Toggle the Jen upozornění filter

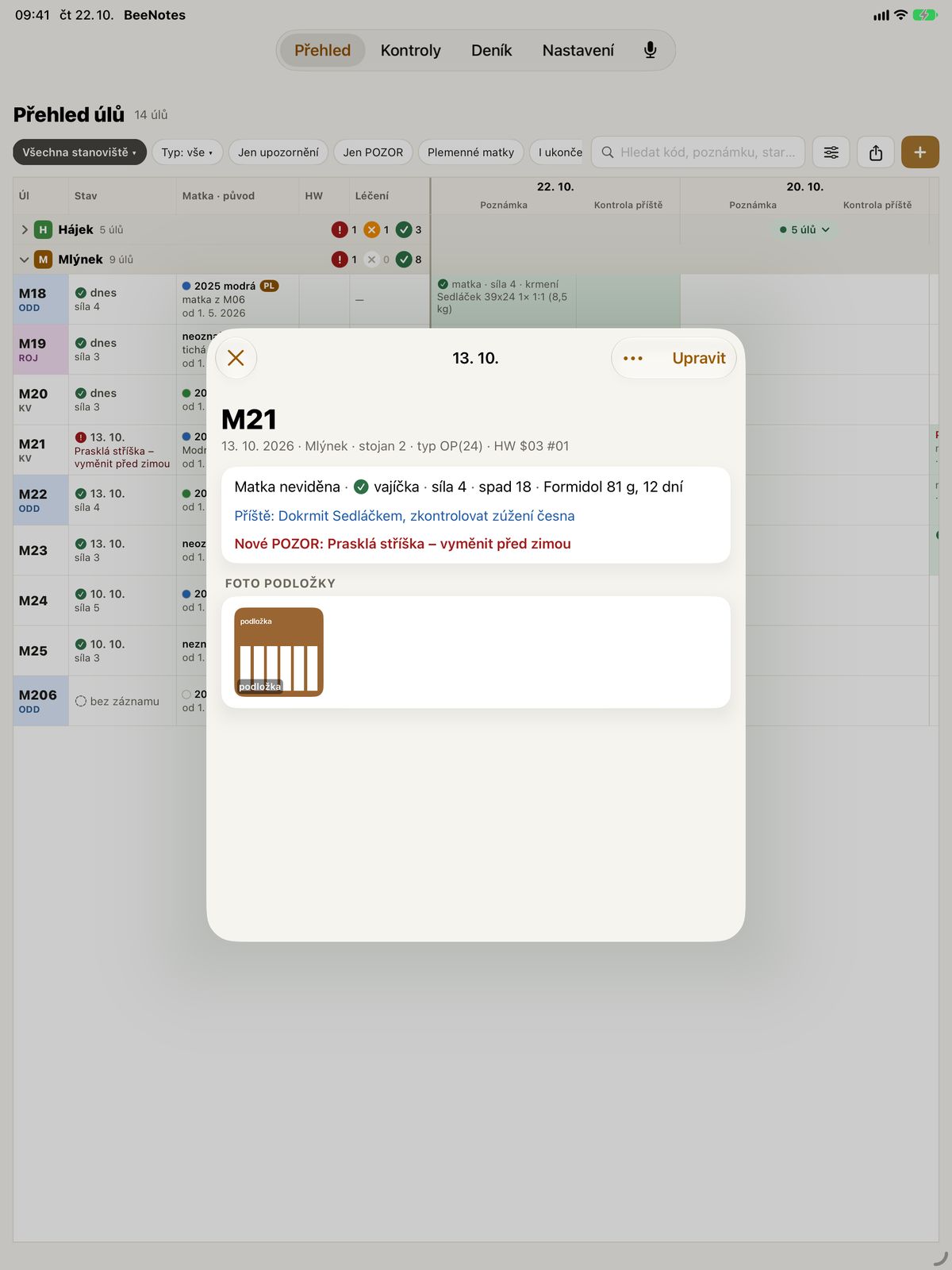(278, 152)
